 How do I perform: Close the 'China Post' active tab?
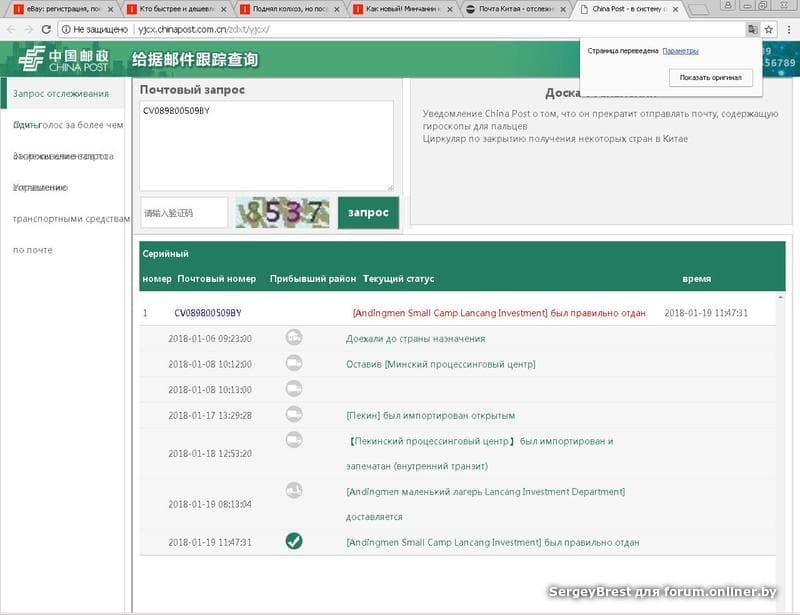pyautogui.click(x=676, y=9)
